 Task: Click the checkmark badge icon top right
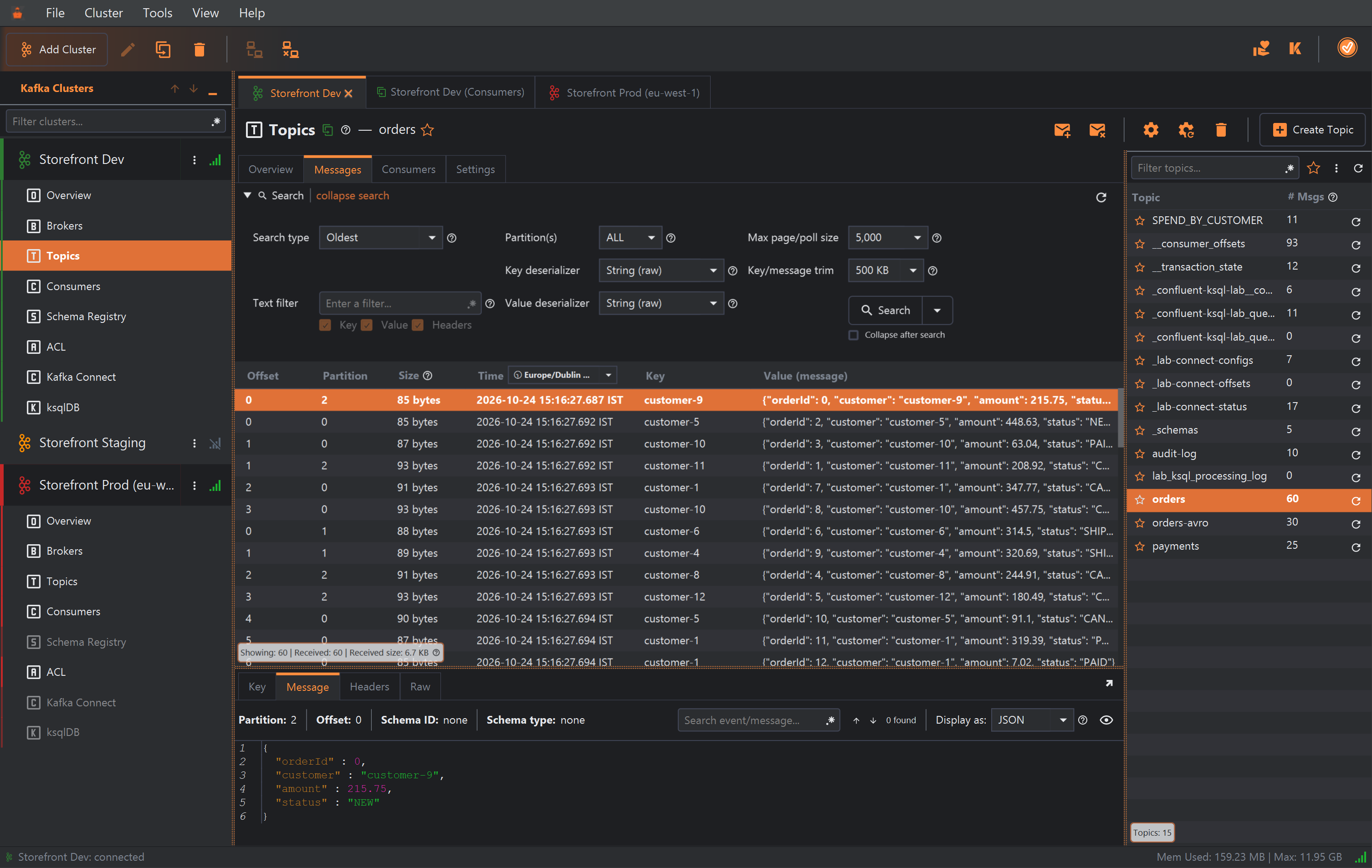point(1347,48)
